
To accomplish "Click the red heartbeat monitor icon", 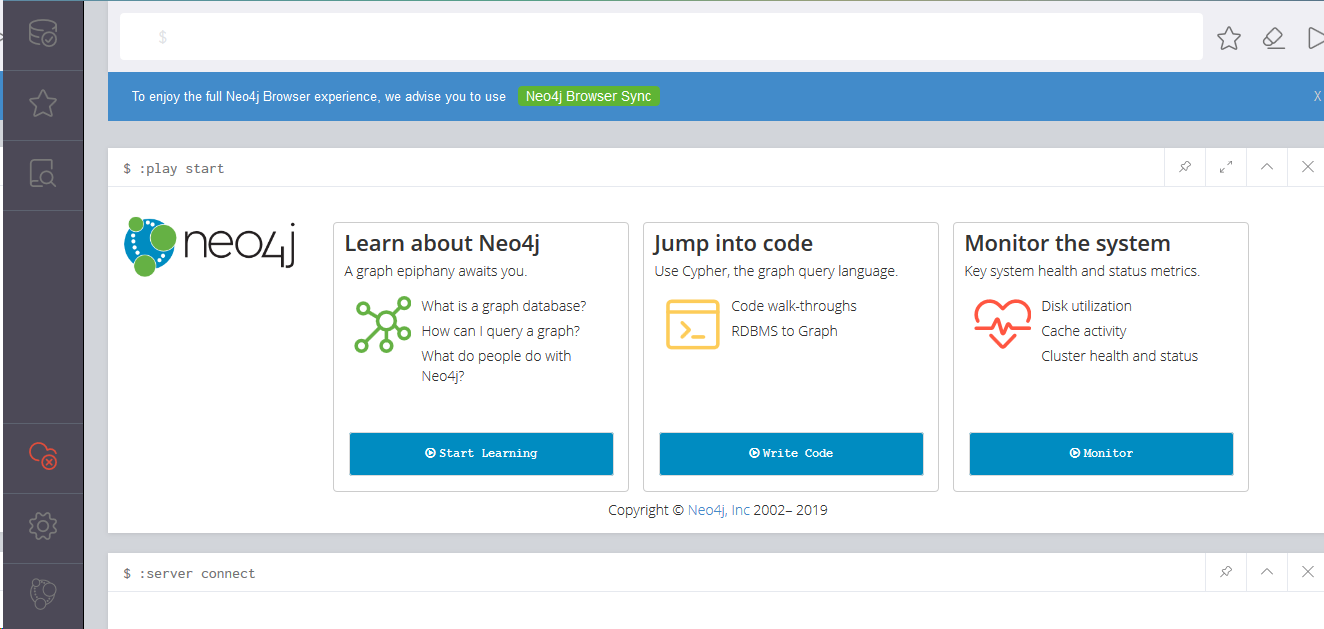I will 1002,325.
